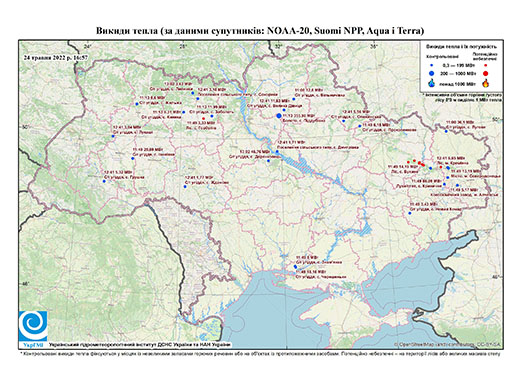Click blue marker for 12:41 1.77 МВт
This screenshot has width=520, height=368.
click(185, 186)
